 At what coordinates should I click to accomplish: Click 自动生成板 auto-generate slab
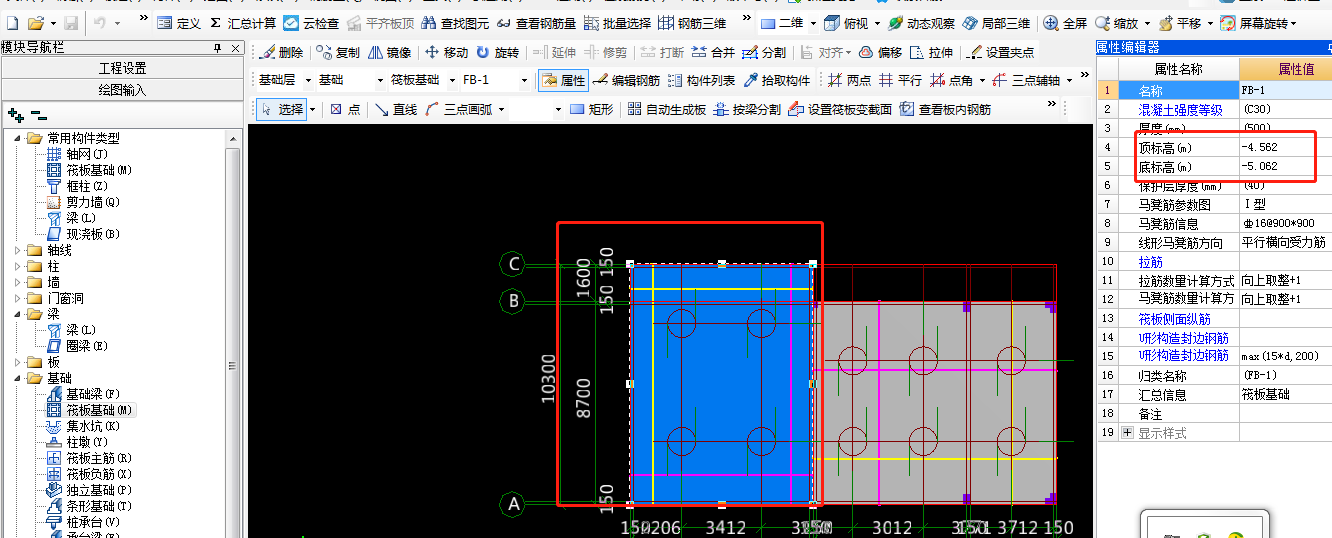click(x=667, y=110)
